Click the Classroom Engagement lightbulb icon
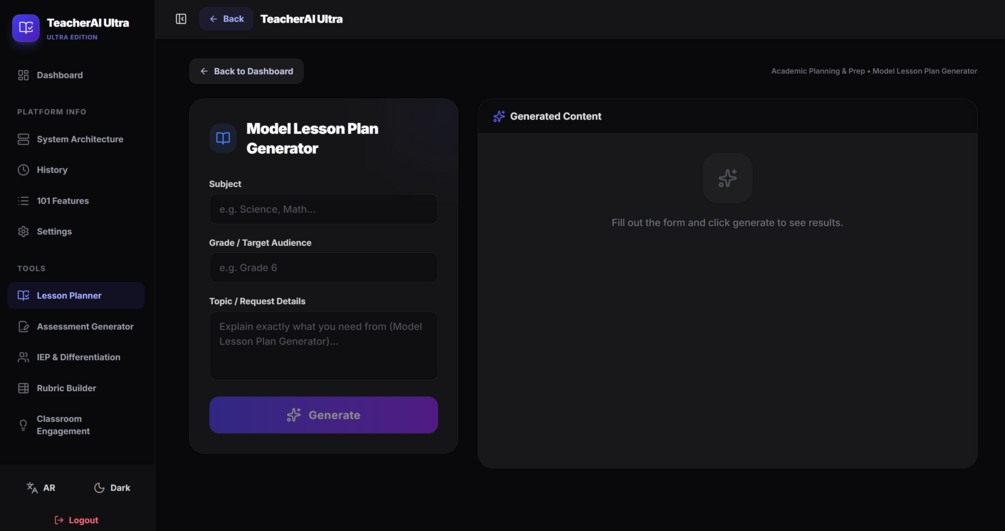 (x=23, y=425)
